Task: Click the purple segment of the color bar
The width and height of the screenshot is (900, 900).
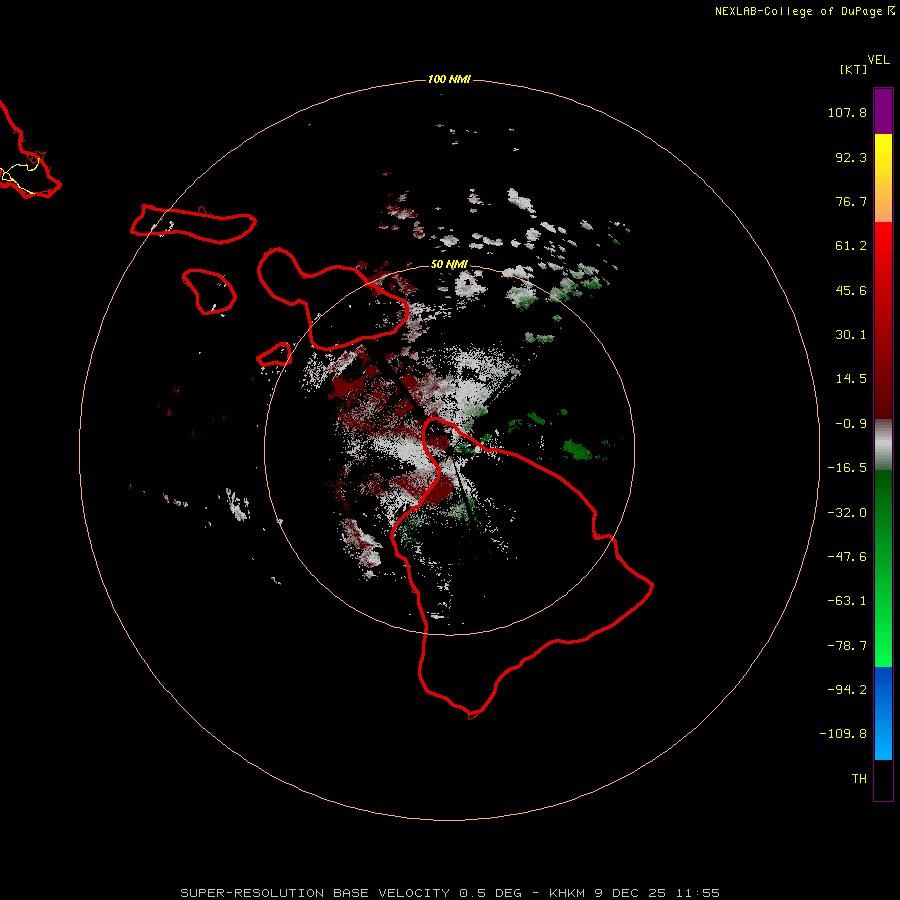Action: coord(883,111)
